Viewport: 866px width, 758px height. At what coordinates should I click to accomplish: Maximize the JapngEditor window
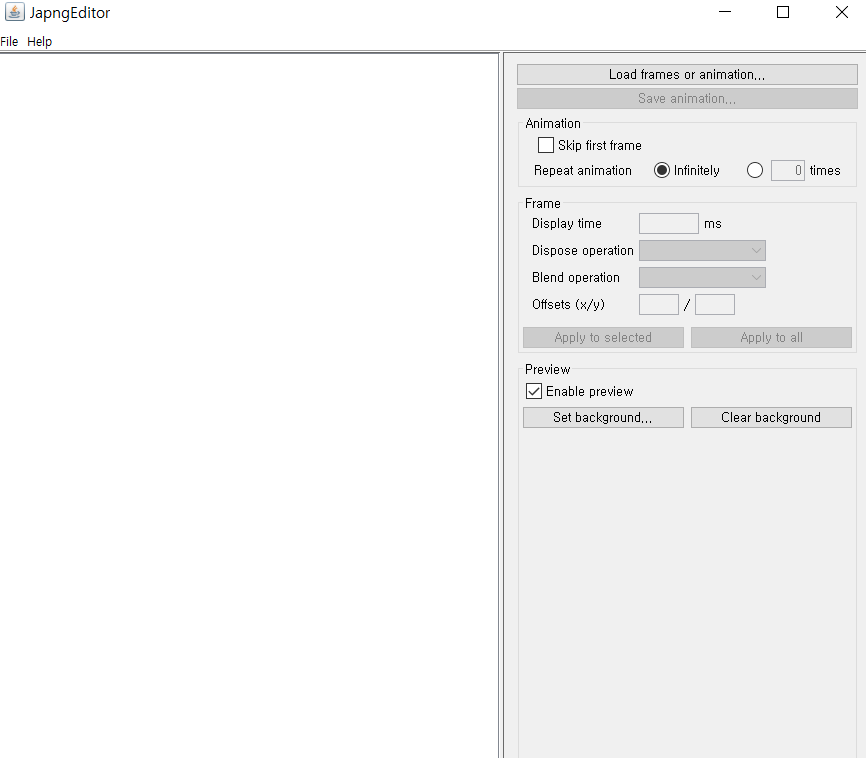coord(783,12)
